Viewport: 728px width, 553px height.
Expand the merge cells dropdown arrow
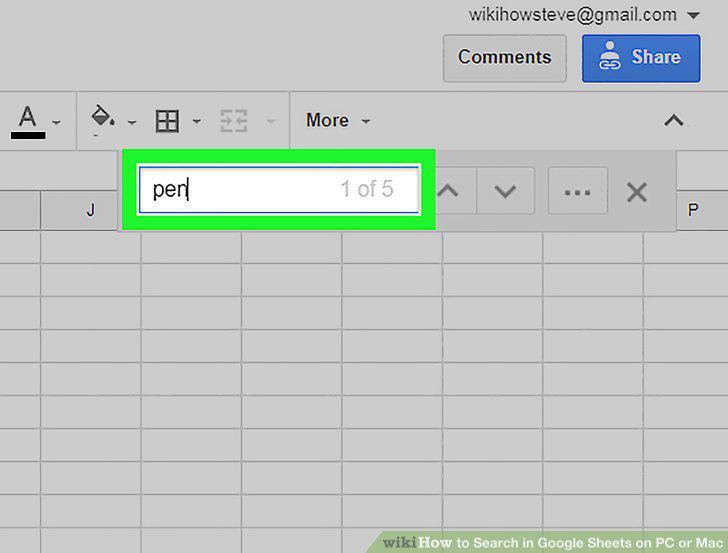click(271, 122)
